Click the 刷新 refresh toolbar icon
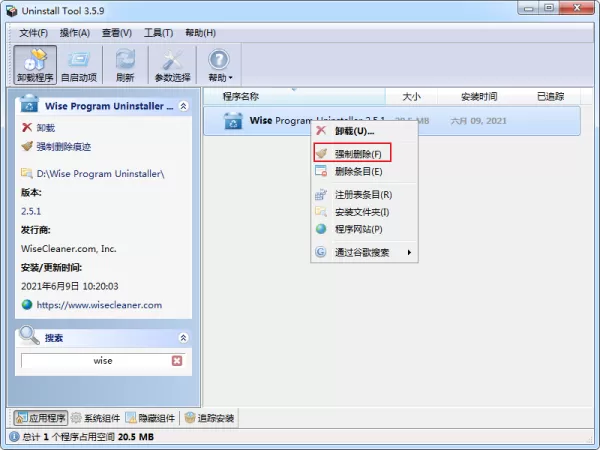600x450 pixels. [x=125, y=65]
